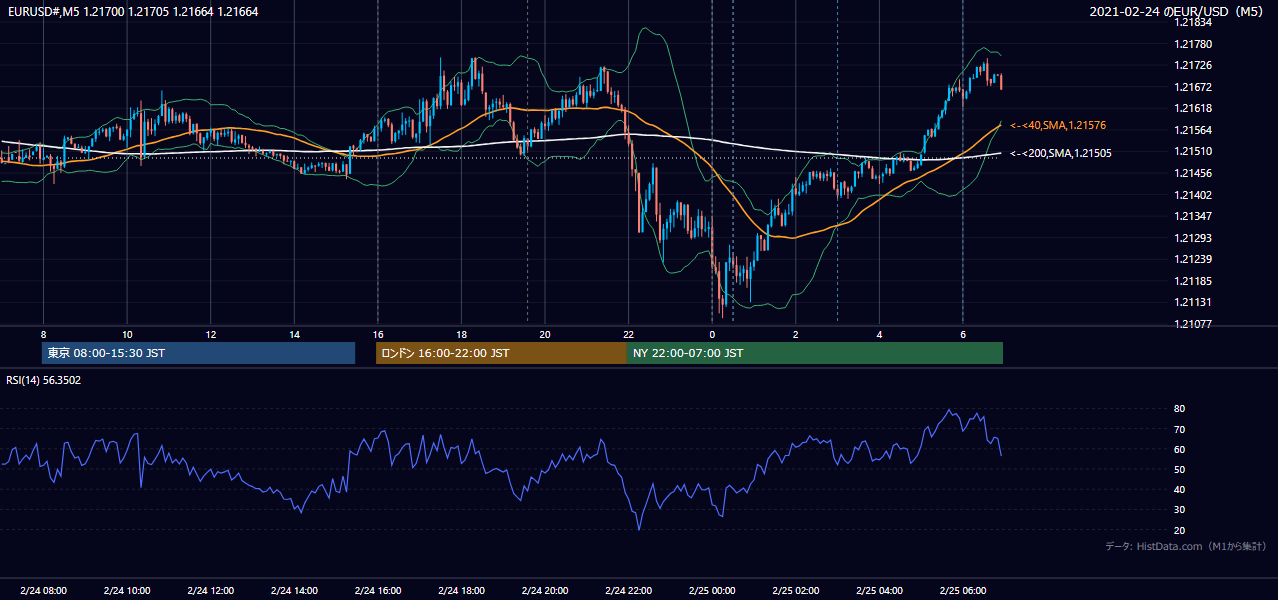1278x600 pixels.
Task: Click the bottom date label 2/24 10:00
Action: tap(127, 591)
